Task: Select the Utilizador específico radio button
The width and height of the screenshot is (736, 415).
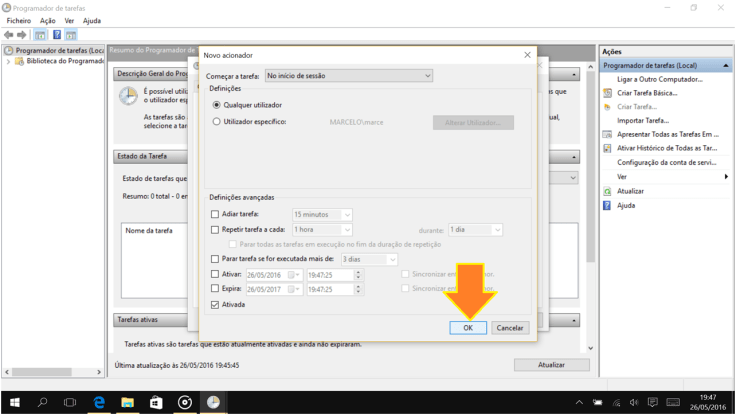Action: 216,122
